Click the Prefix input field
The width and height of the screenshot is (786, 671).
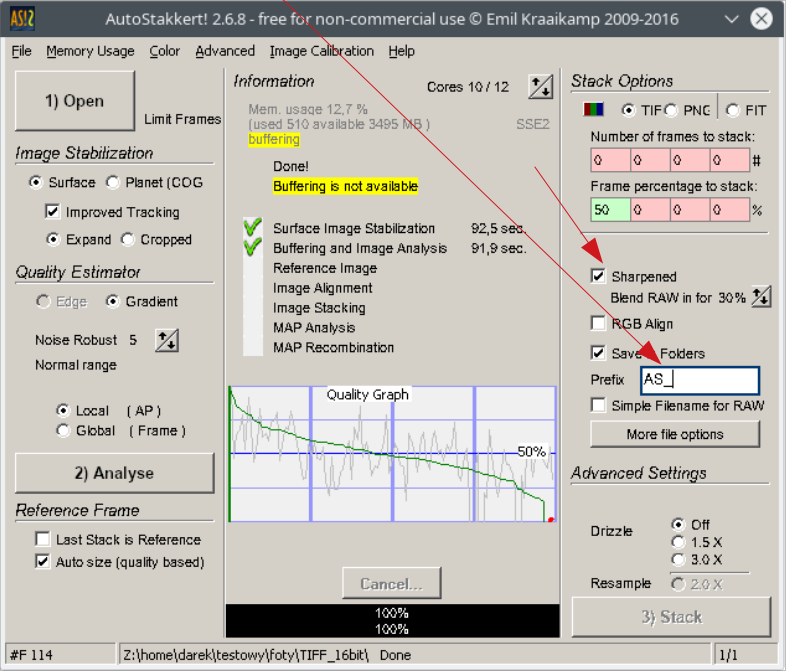pyautogui.click(x=700, y=380)
